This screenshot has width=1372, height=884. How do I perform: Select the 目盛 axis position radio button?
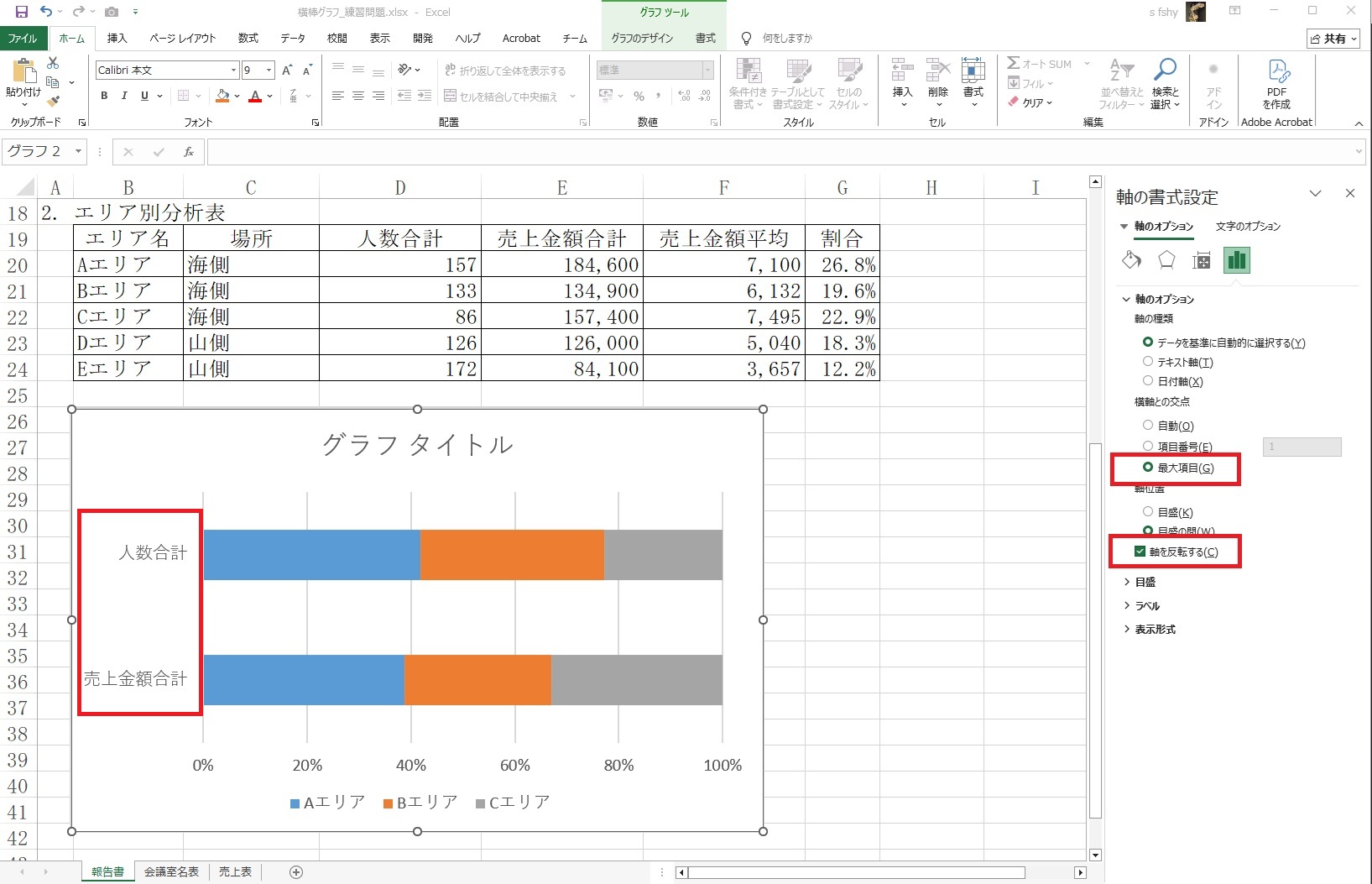click(x=1148, y=512)
